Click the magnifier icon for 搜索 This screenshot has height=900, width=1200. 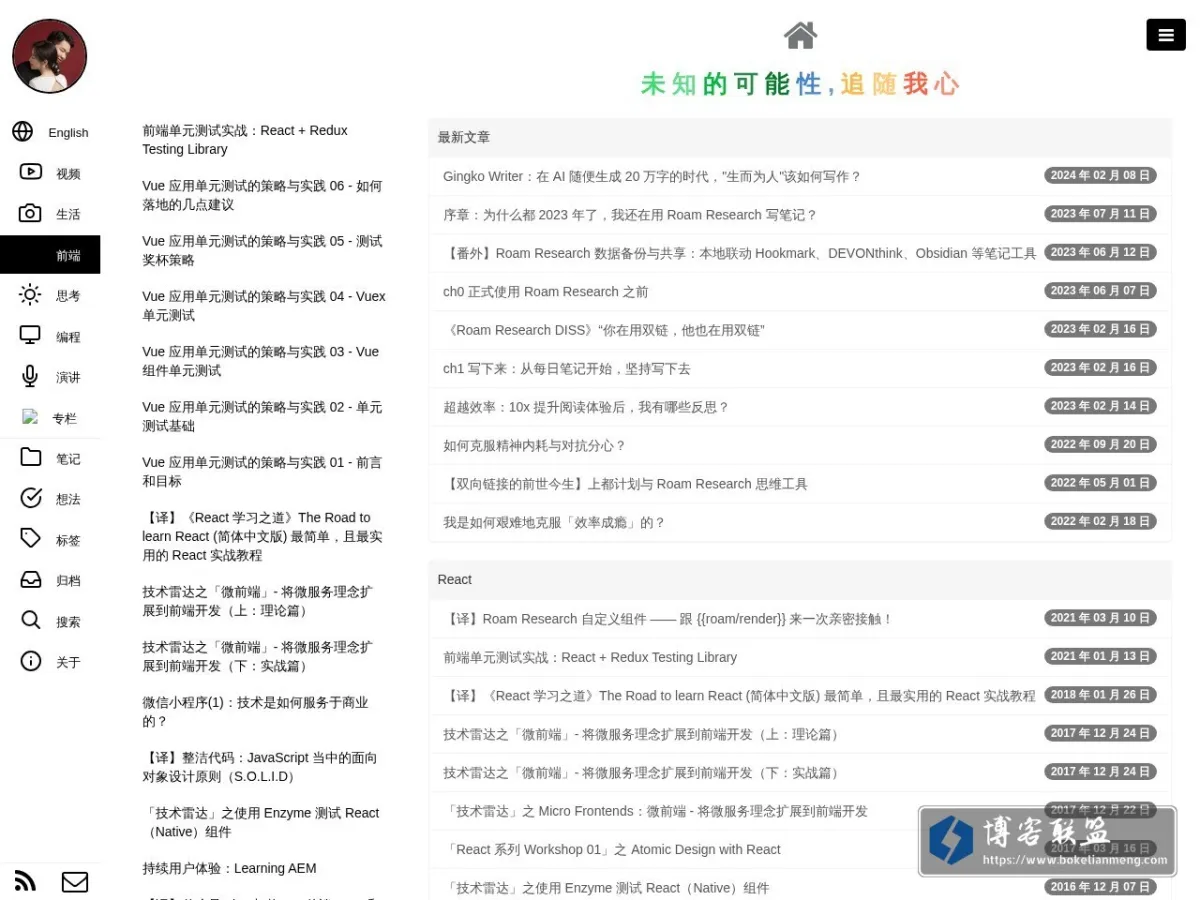31,620
